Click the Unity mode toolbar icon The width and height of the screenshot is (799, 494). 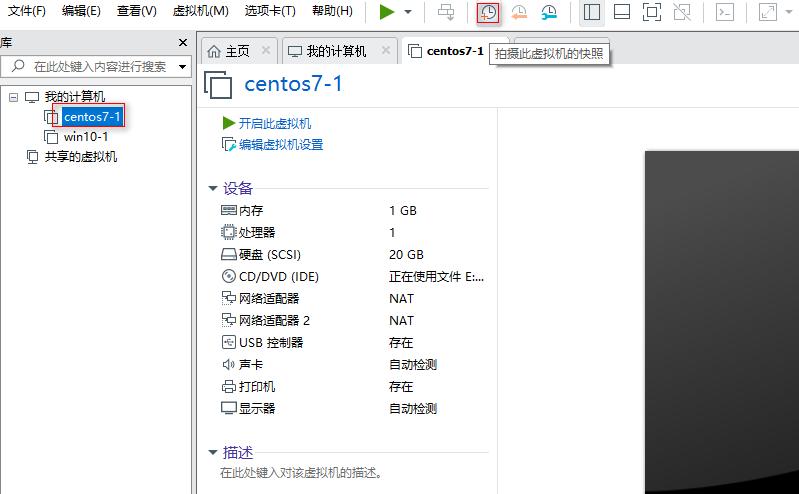pos(682,12)
